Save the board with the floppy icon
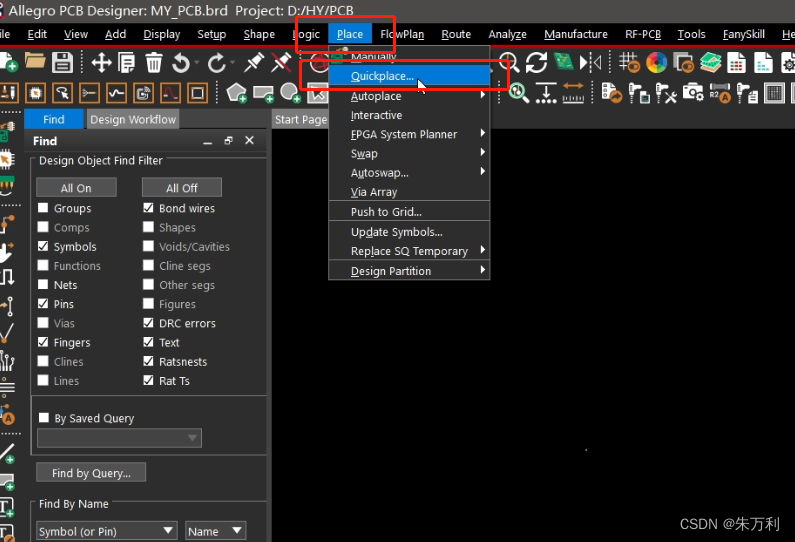795x542 pixels. 62,62
